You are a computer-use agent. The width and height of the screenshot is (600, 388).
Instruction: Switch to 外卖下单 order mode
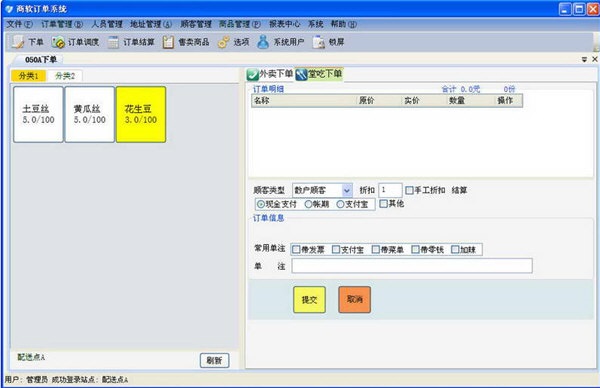tap(269, 74)
